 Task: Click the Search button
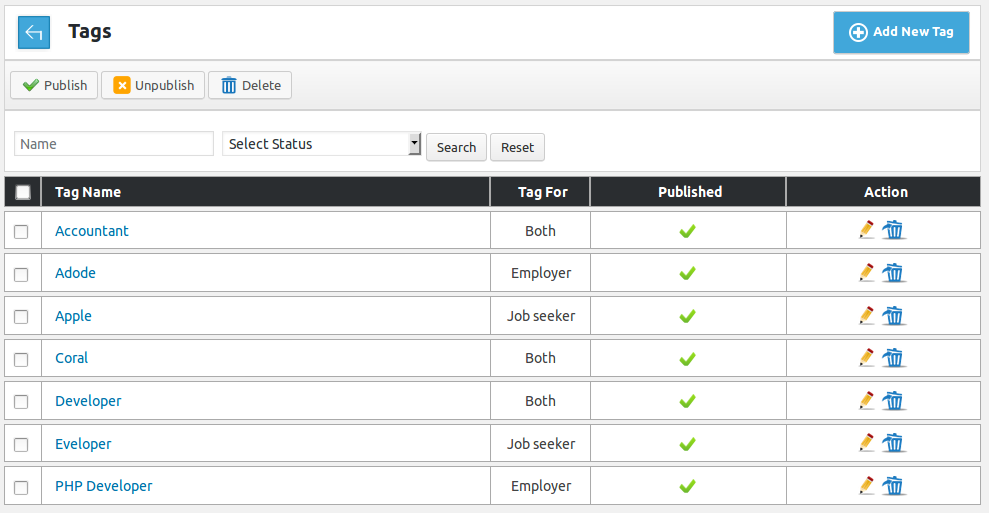(457, 147)
